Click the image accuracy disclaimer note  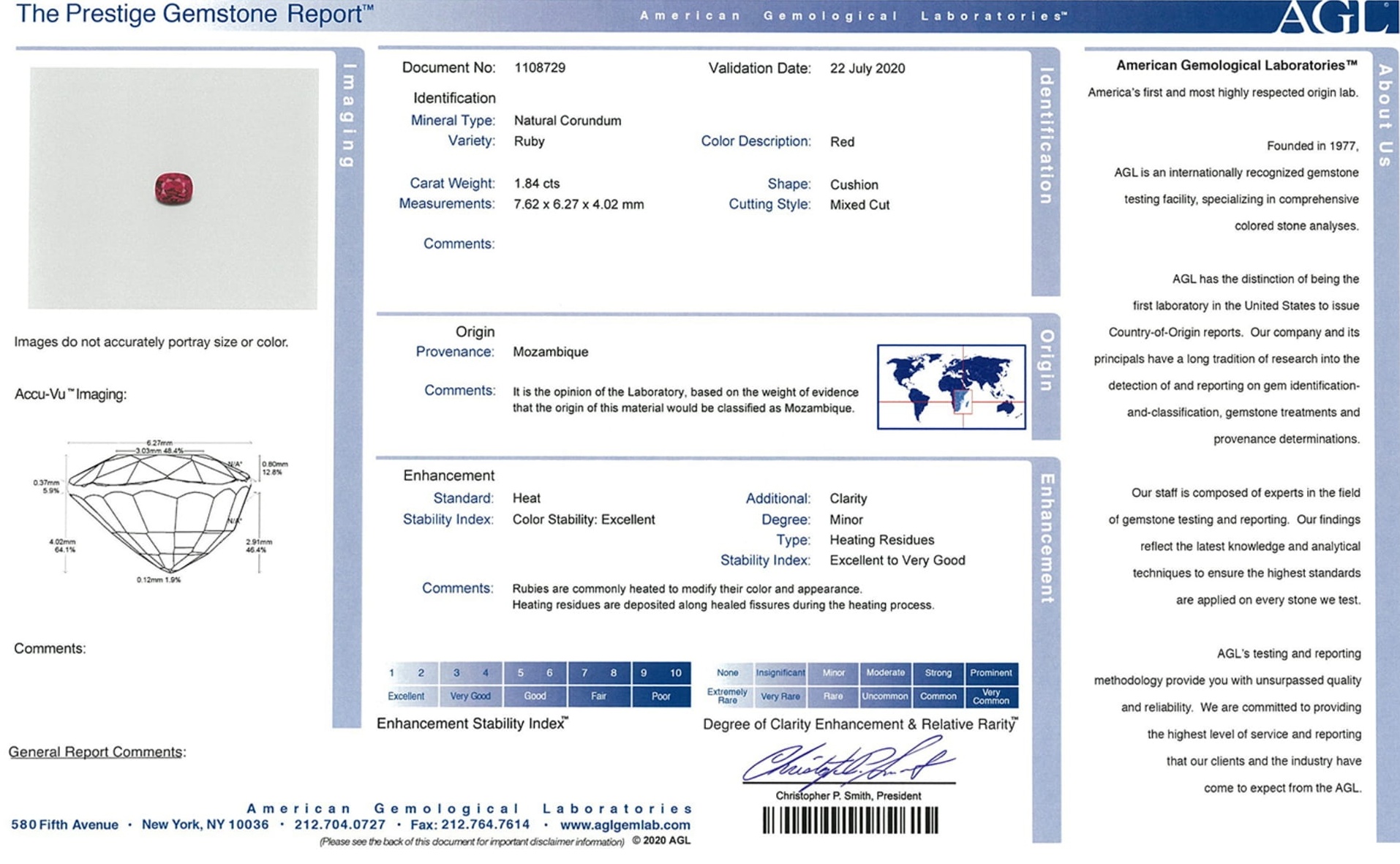[x=151, y=342]
